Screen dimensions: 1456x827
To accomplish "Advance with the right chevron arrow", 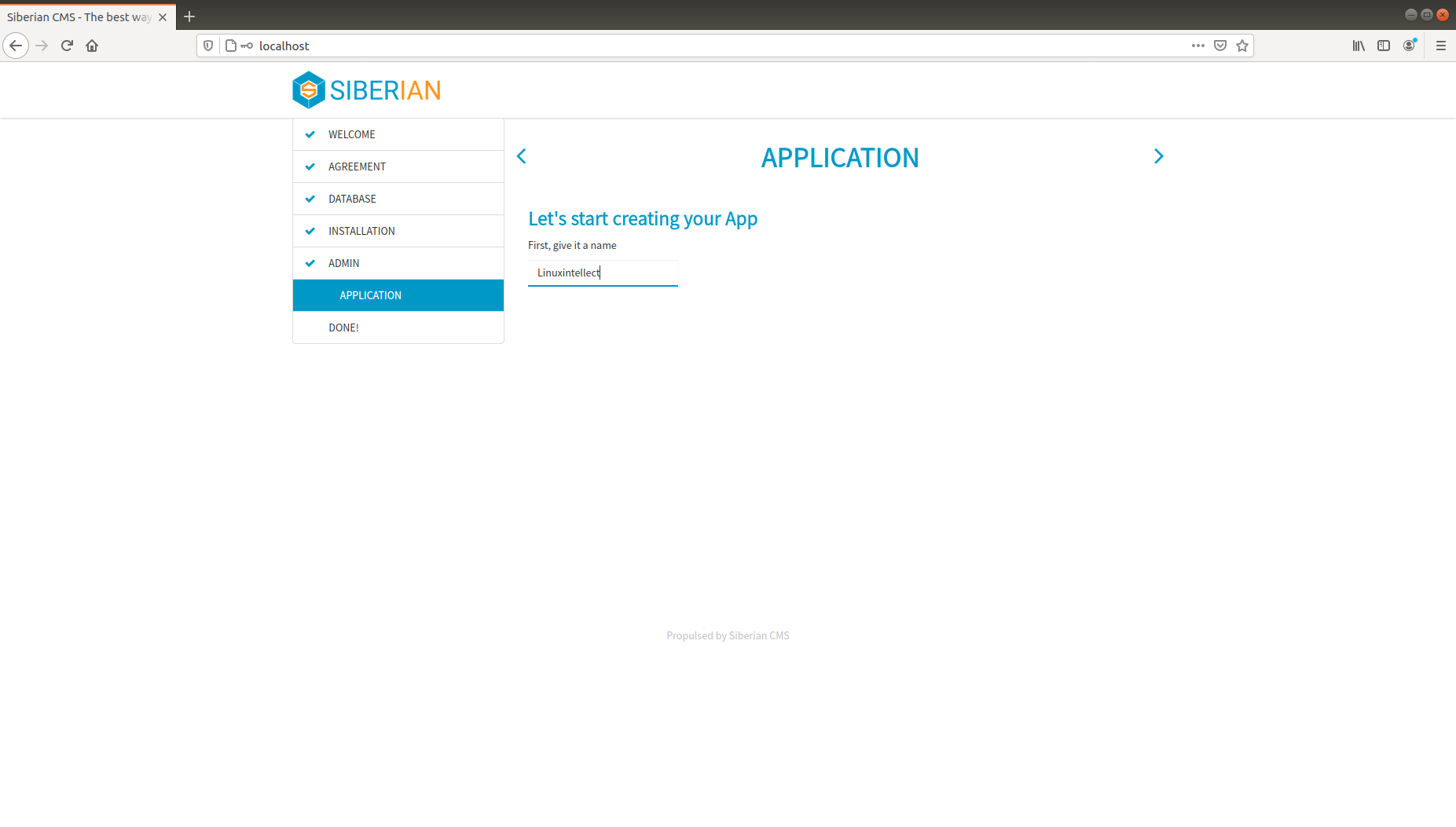I will [x=1158, y=156].
